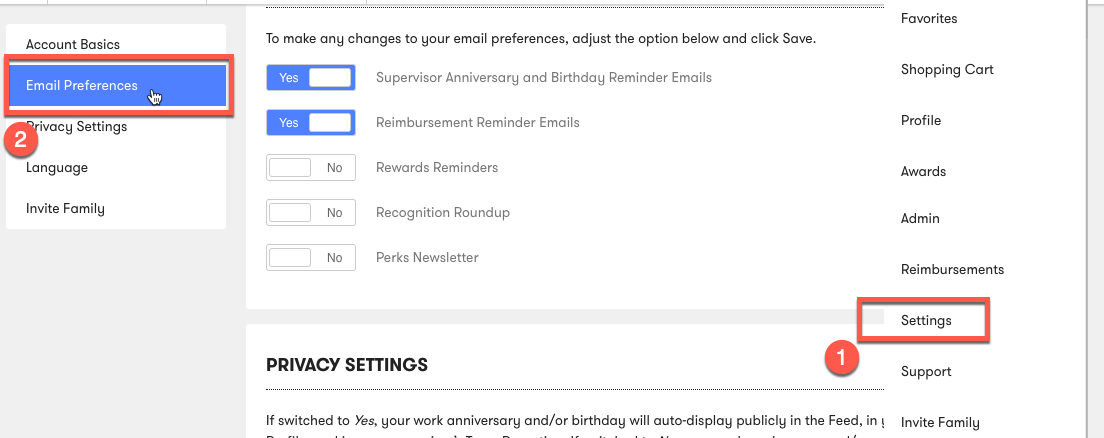
Task: Enable Perks Newsletter toggle
Action: click(x=310, y=258)
